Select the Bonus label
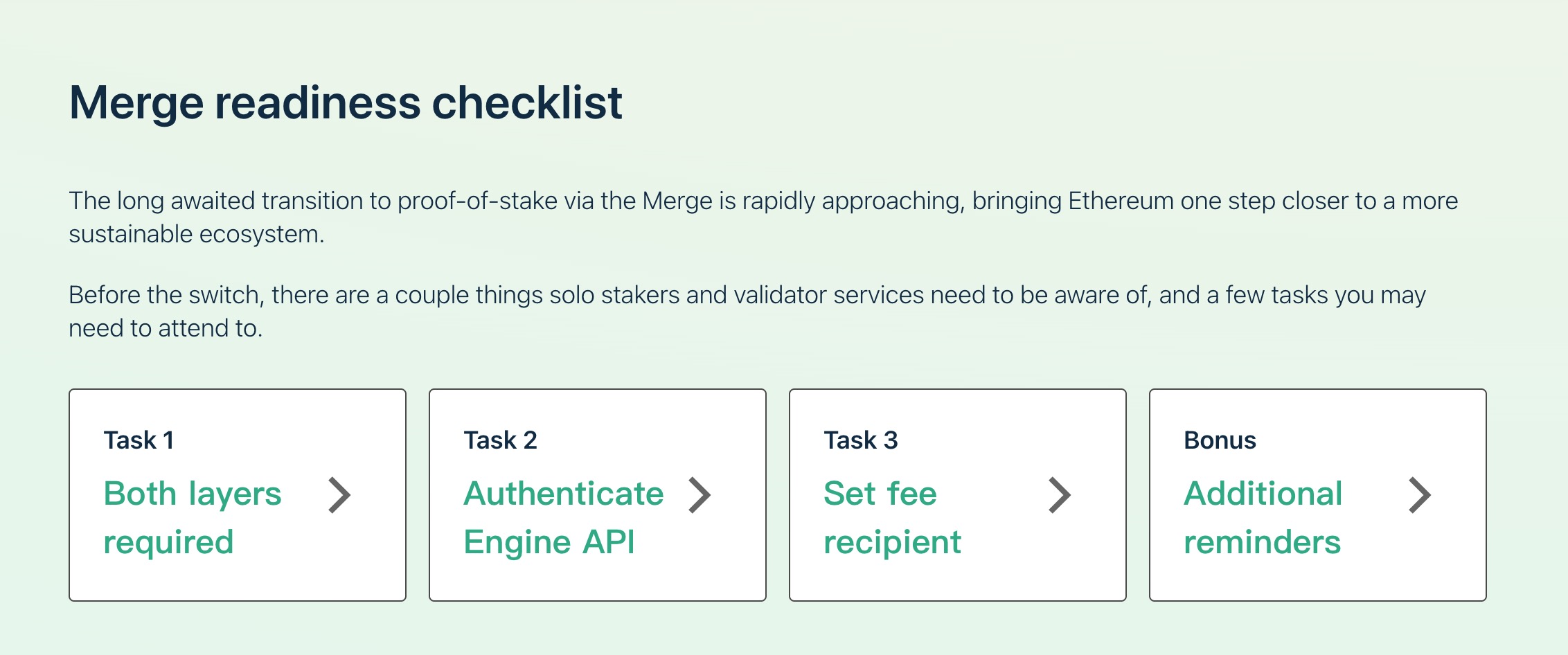Viewport: 1568px width, 655px height. 1220,440
